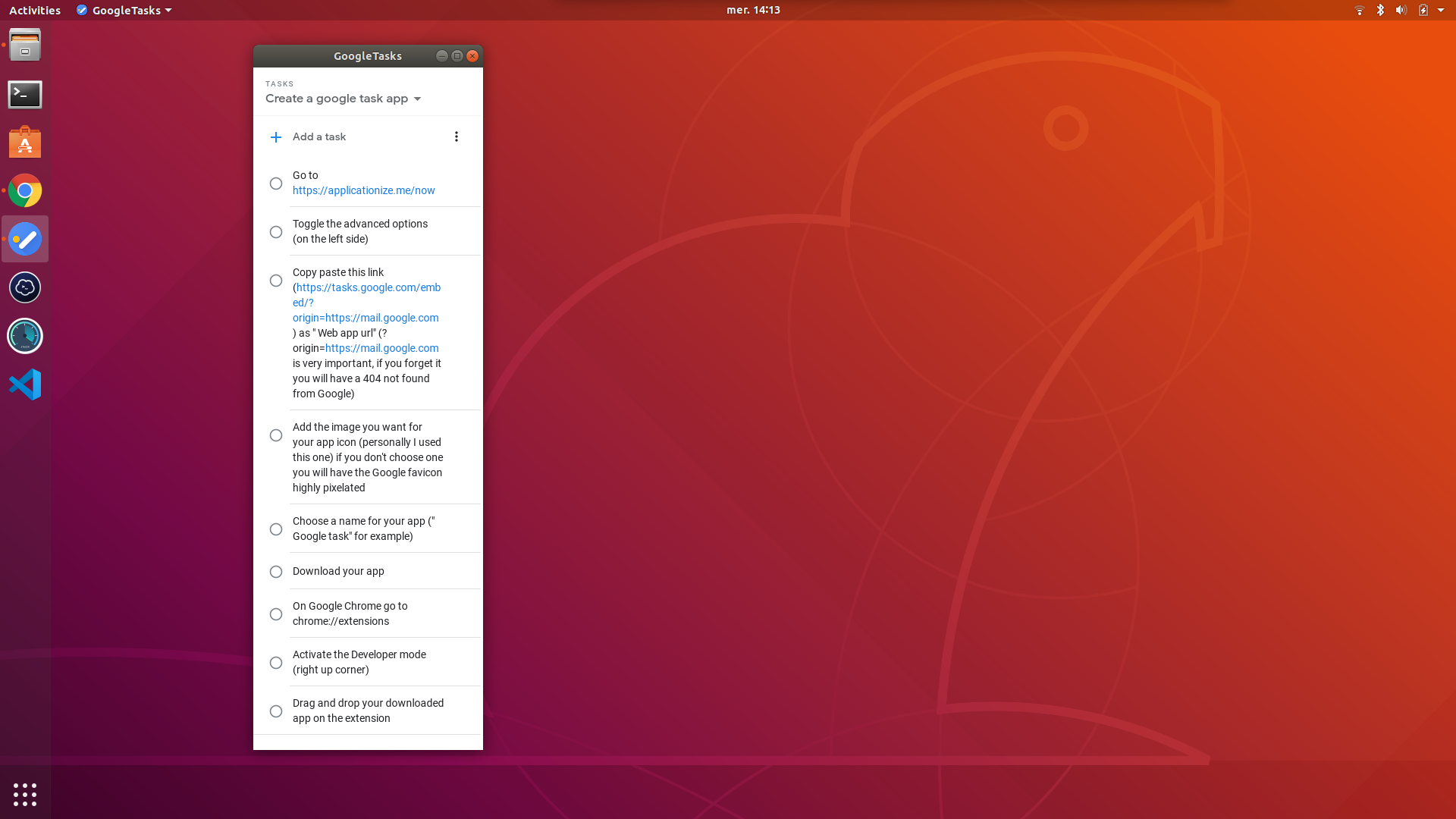Image resolution: width=1456 pixels, height=819 pixels.
Task: Open the dark cloud app in the dock
Action: pyautogui.click(x=25, y=288)
